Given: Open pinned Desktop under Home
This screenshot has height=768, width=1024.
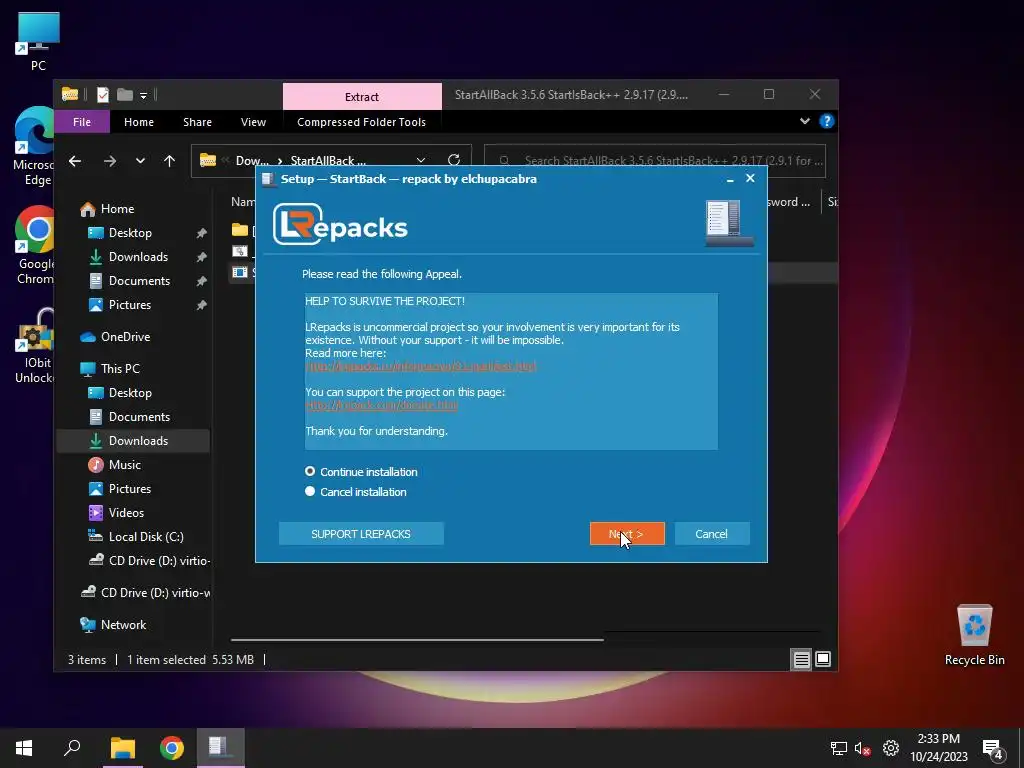Looking at the screenshot, I should point(130,232).
